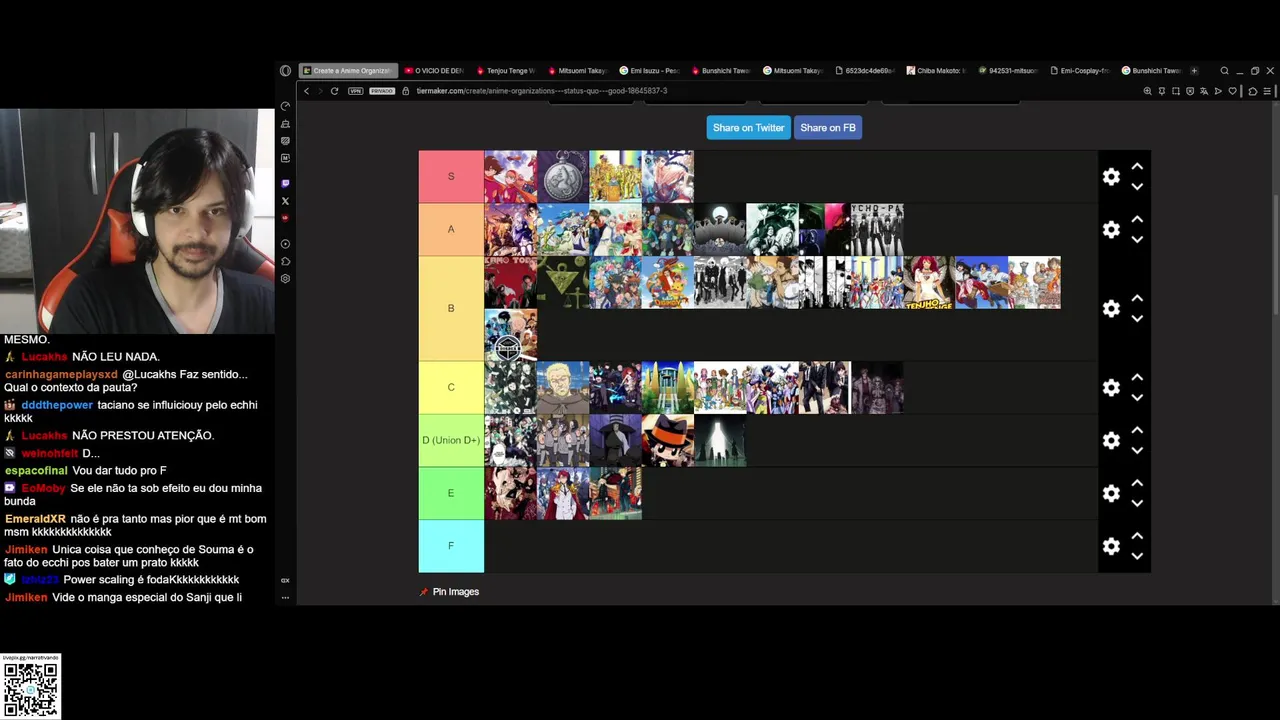Move tier F row up
Viewport: 1280px width, 720px height.
click(x=1137, y=536)
